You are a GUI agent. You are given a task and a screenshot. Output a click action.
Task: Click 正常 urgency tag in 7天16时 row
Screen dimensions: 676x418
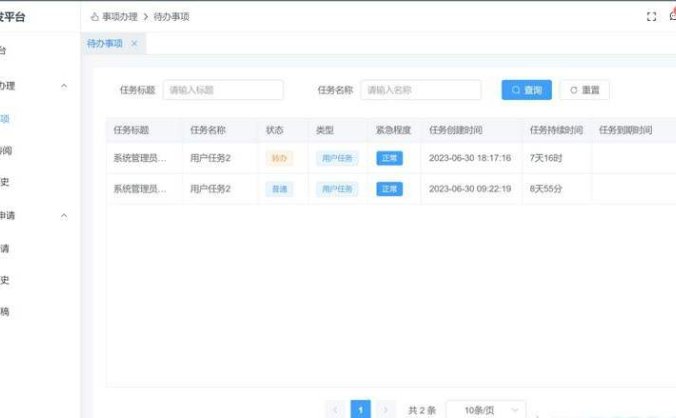(x=389, y=158)
